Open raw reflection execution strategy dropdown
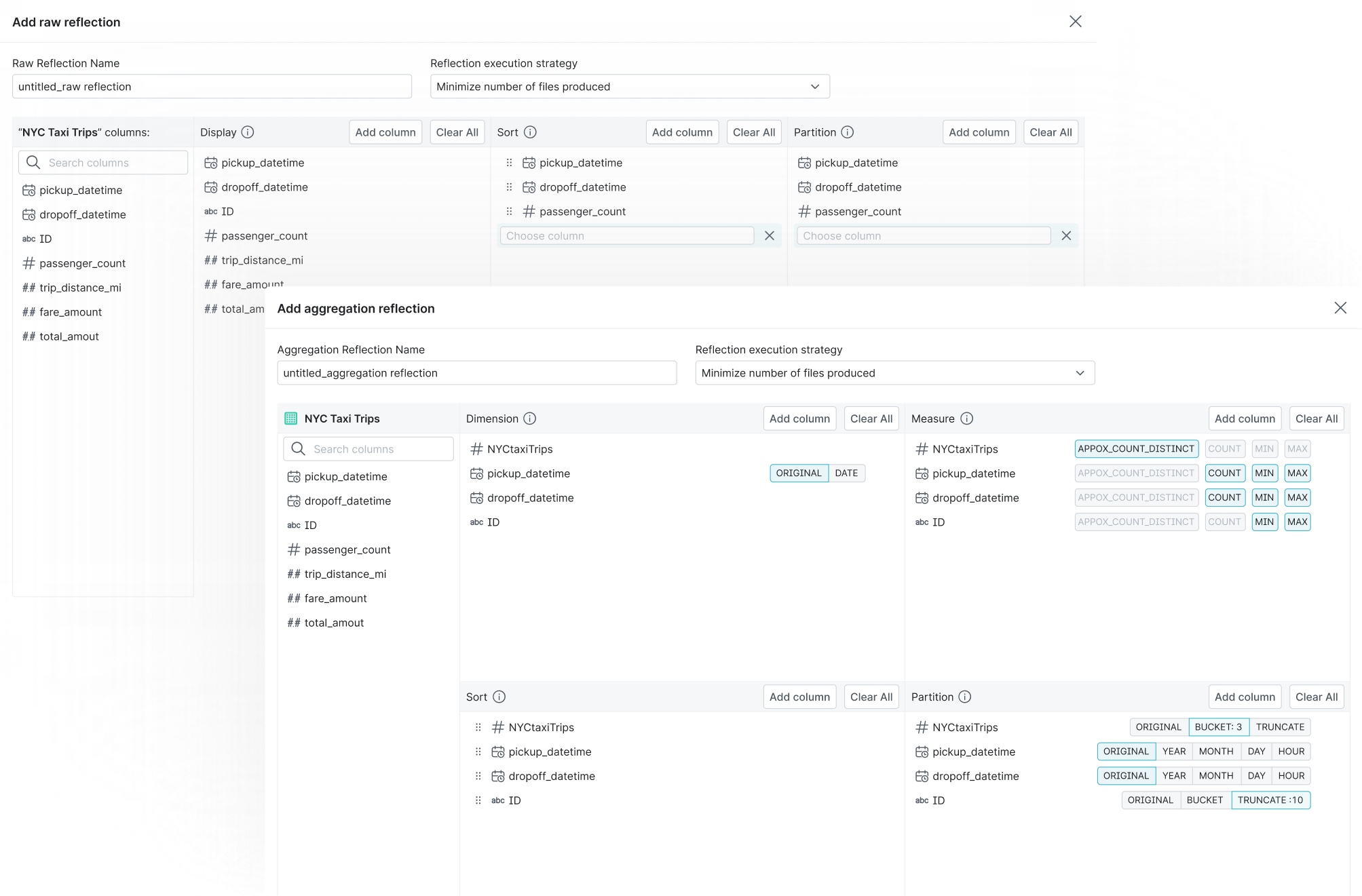The height and width of the screenshot is (896, 1362). pos(629,87)
